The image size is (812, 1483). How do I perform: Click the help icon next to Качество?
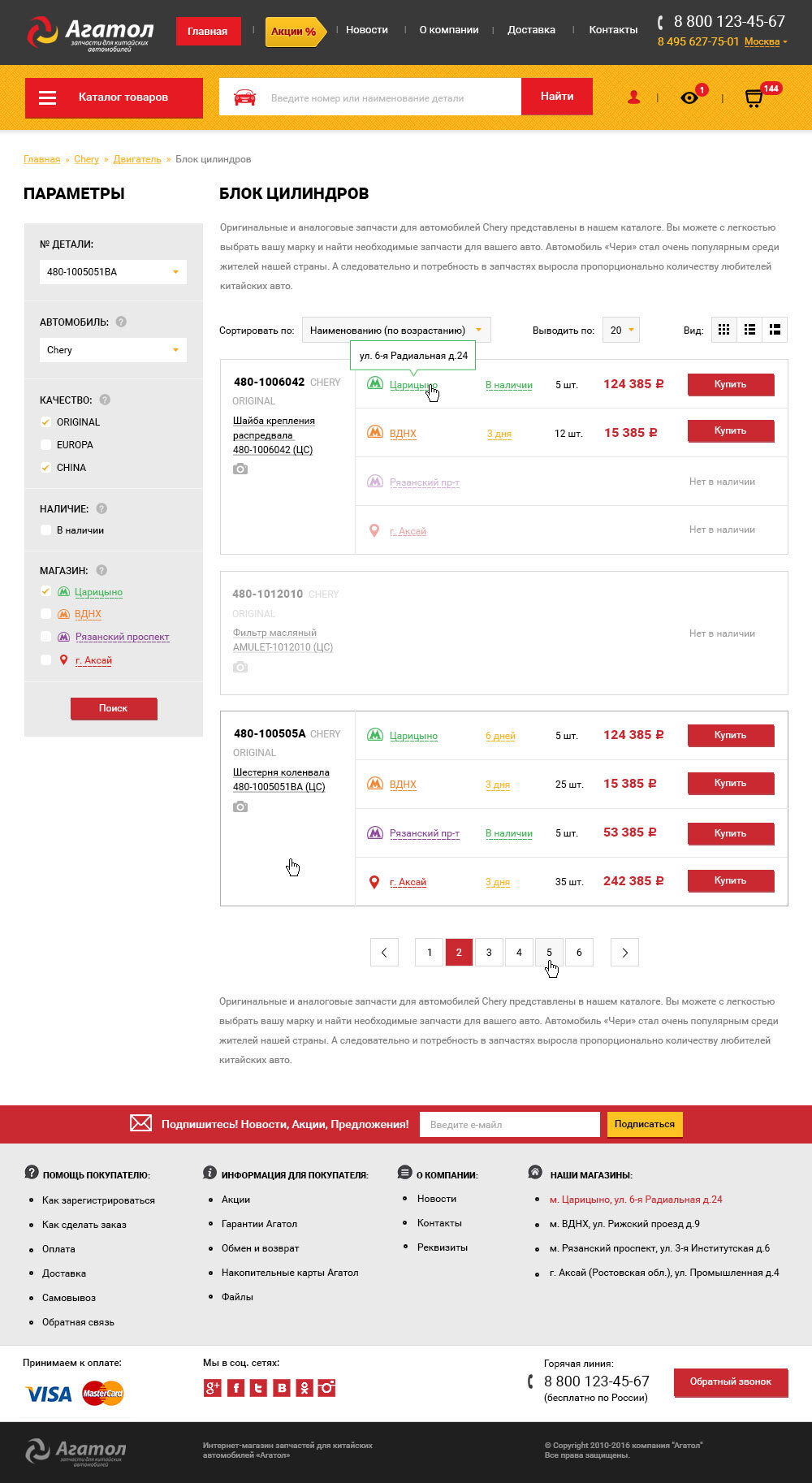pos(105,400)
